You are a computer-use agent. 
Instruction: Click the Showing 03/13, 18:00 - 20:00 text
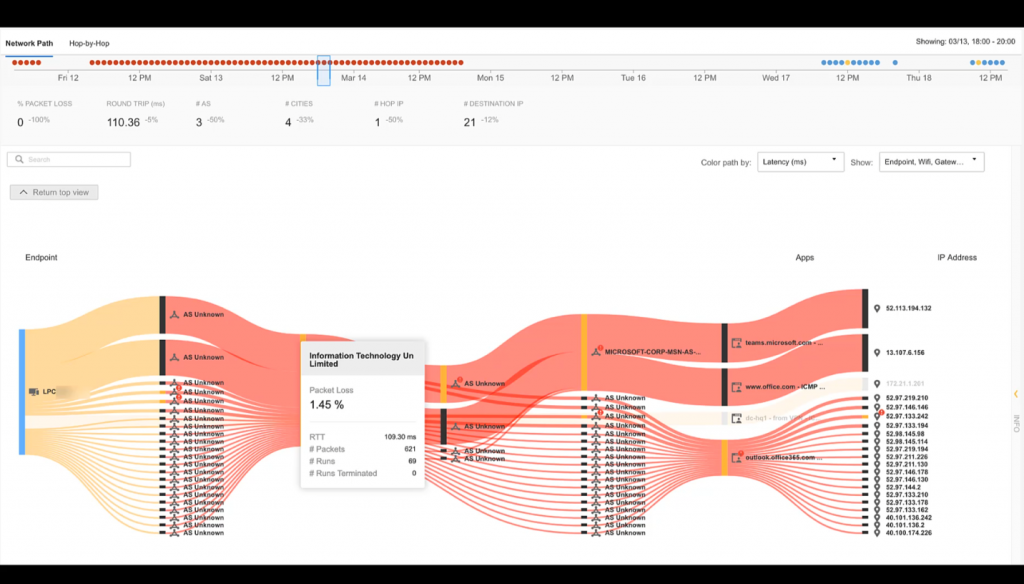click(x=965, y=41)
